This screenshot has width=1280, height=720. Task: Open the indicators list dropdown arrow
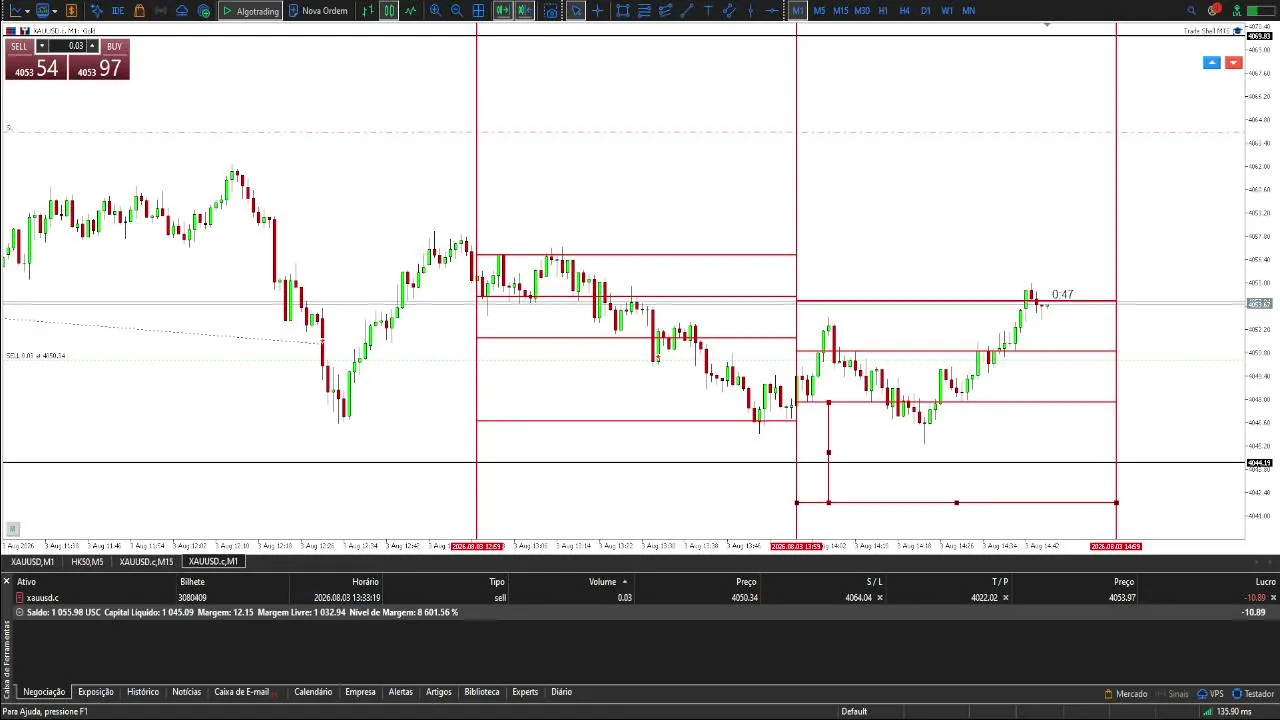54,11
